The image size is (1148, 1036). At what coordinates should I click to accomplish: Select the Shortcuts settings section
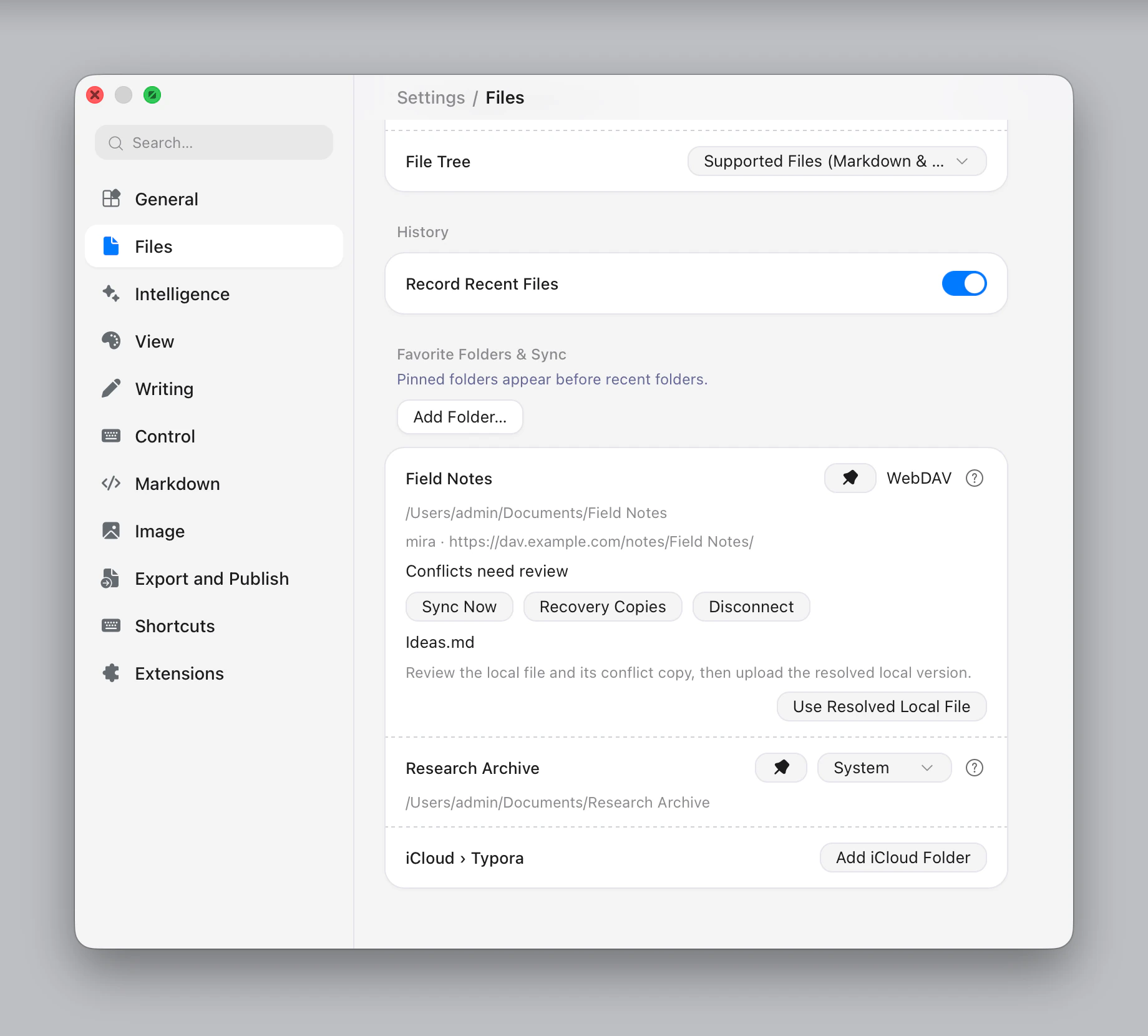214,625
